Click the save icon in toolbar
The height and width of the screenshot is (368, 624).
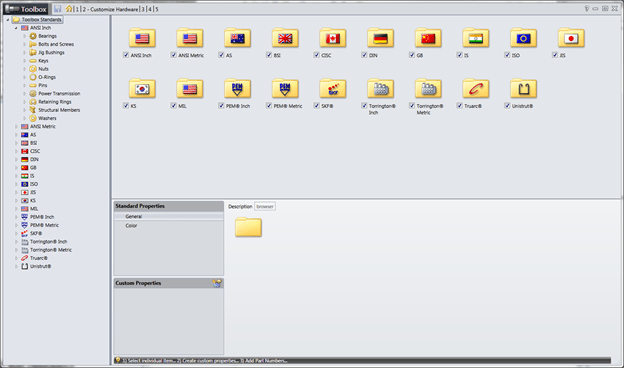58,9
